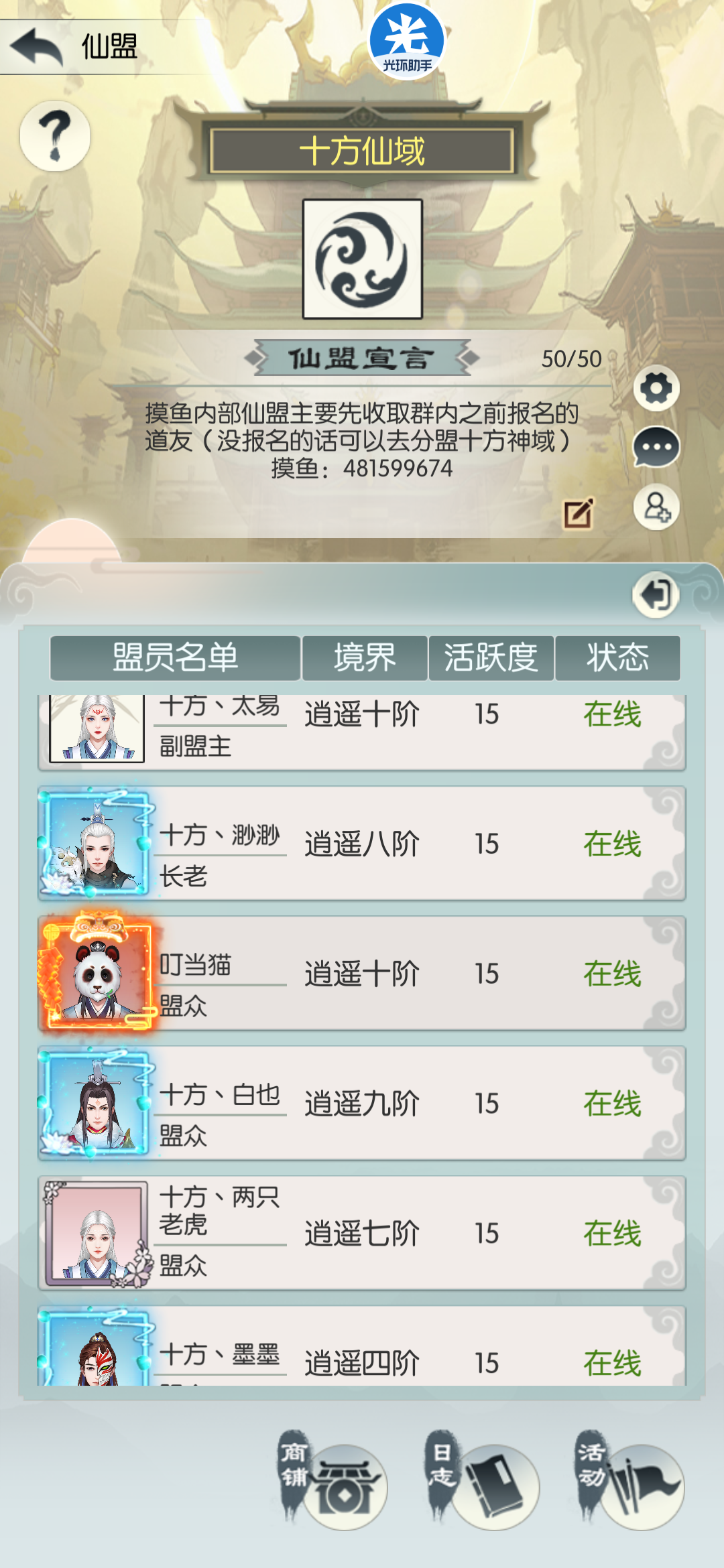Sort by 盟员名单 column header

[x=175, y=657]
